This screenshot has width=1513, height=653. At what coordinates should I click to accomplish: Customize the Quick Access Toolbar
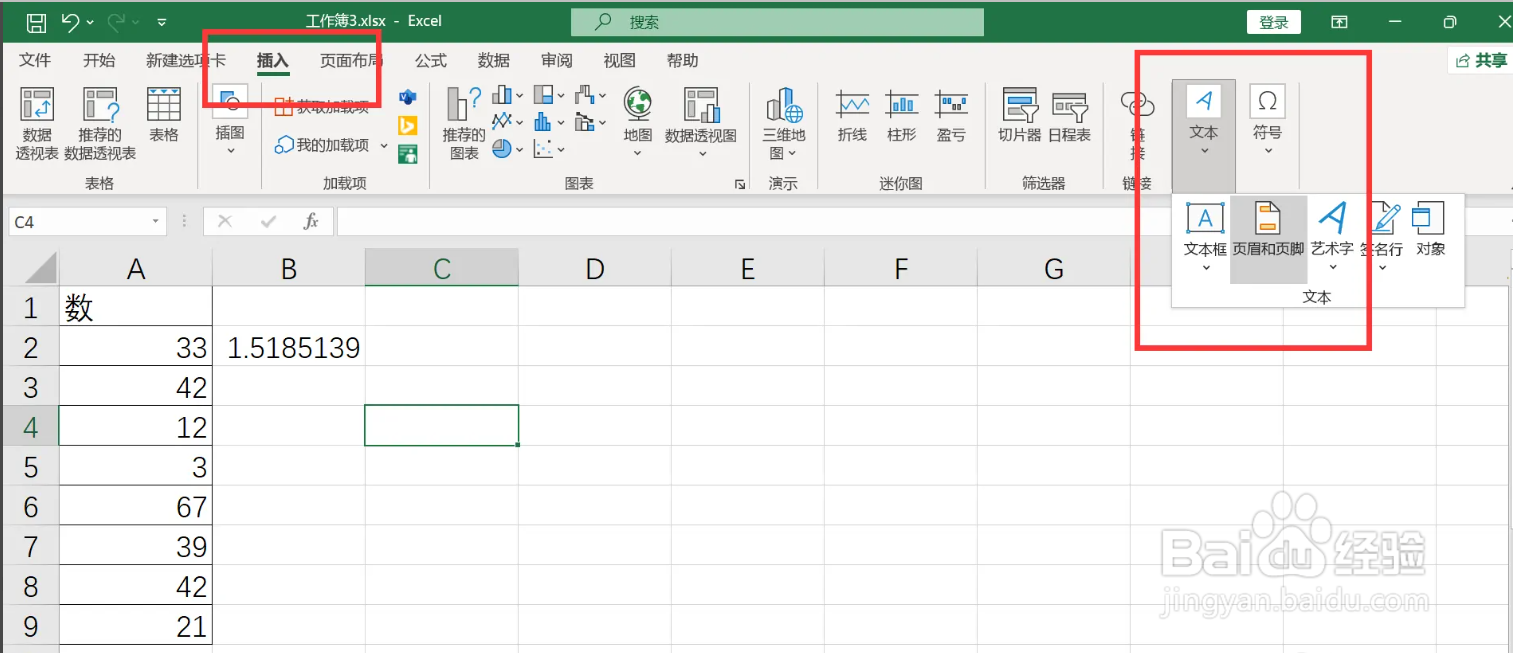pyautogui.click(x=162, y=22)
